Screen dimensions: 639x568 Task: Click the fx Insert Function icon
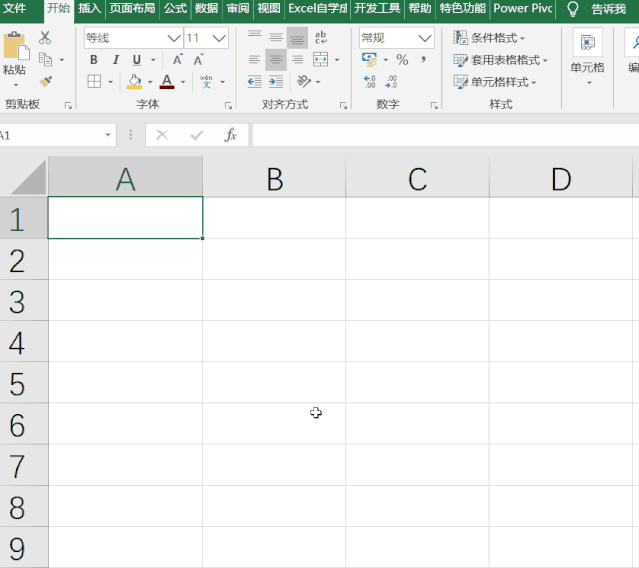[230, 135]
